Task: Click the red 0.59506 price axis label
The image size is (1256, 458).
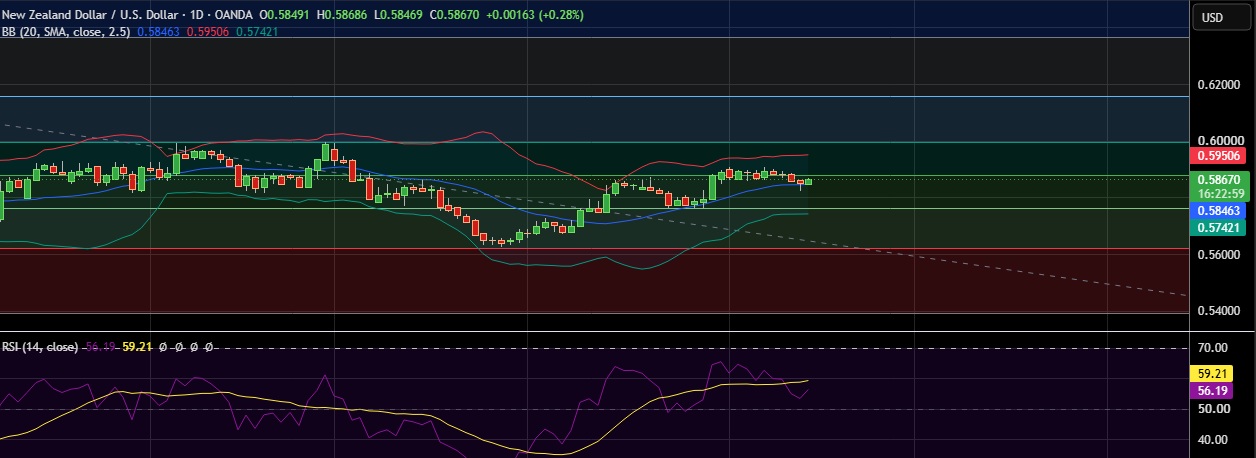Action: [x=1219, y=156]
